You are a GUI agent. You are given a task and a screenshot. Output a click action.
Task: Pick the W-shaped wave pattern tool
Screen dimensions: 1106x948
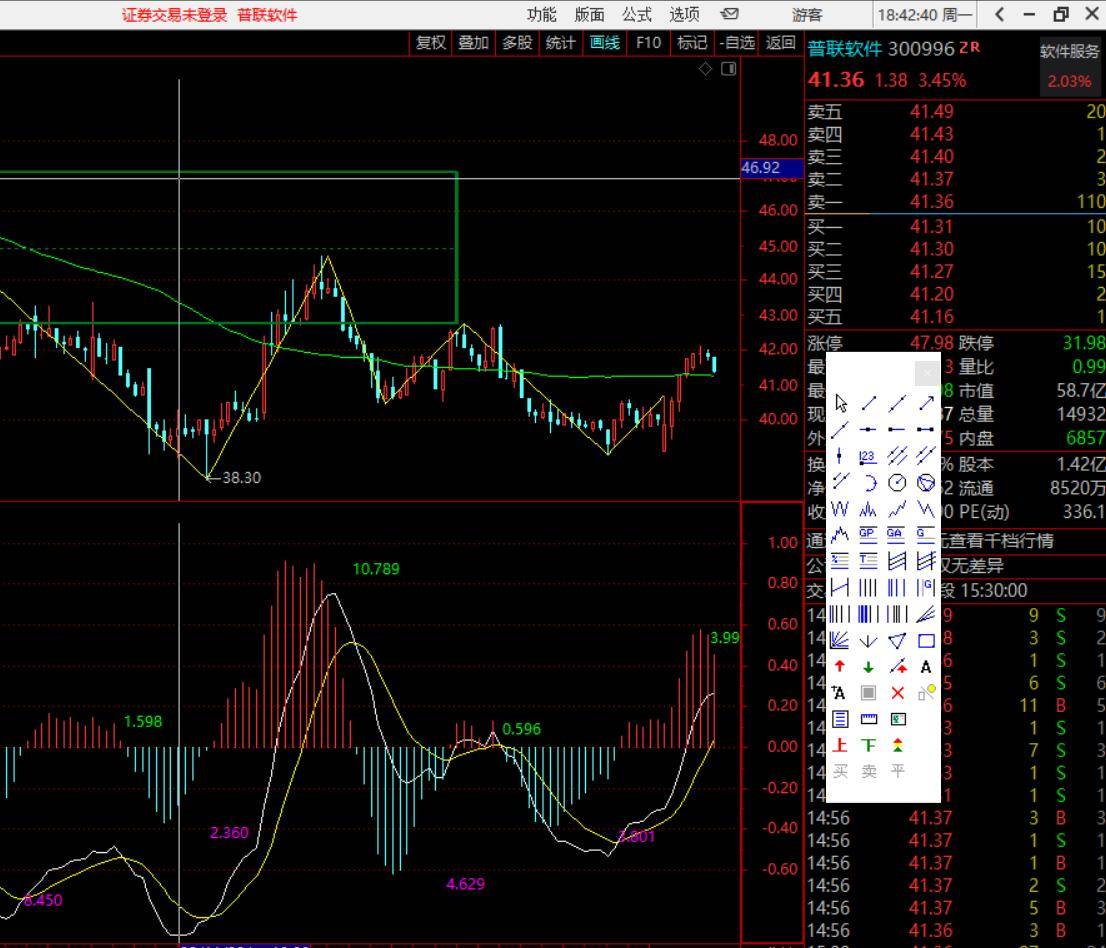click(x=839, y=509)
